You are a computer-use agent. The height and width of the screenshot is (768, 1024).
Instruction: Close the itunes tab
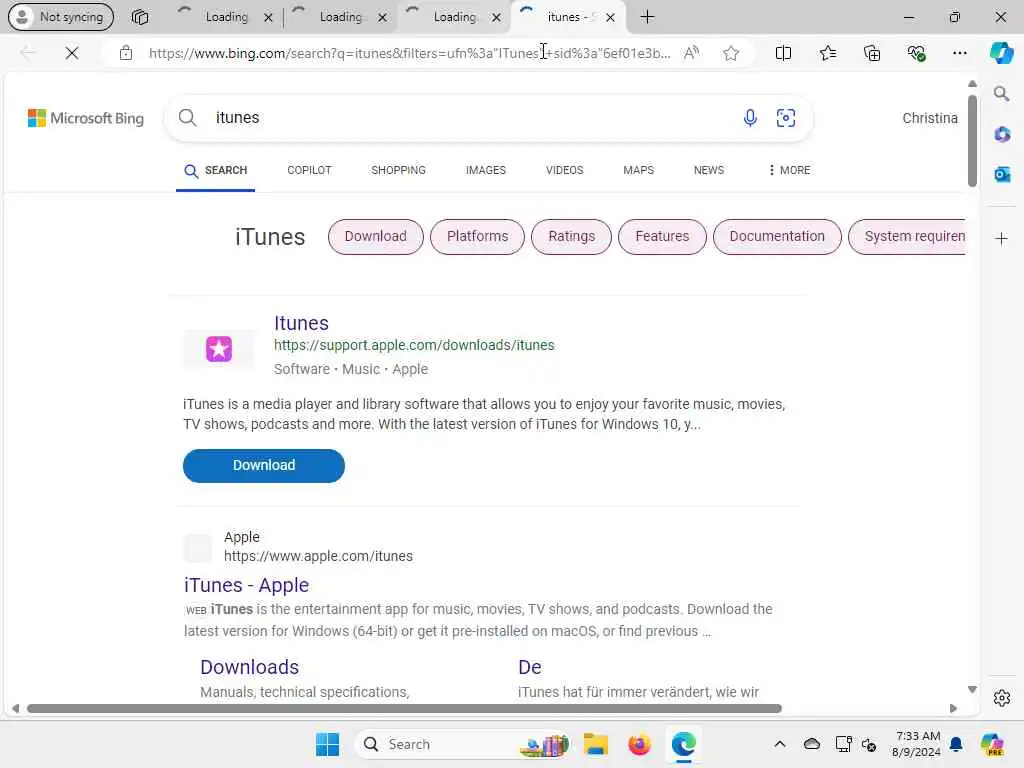pos(611,18)
